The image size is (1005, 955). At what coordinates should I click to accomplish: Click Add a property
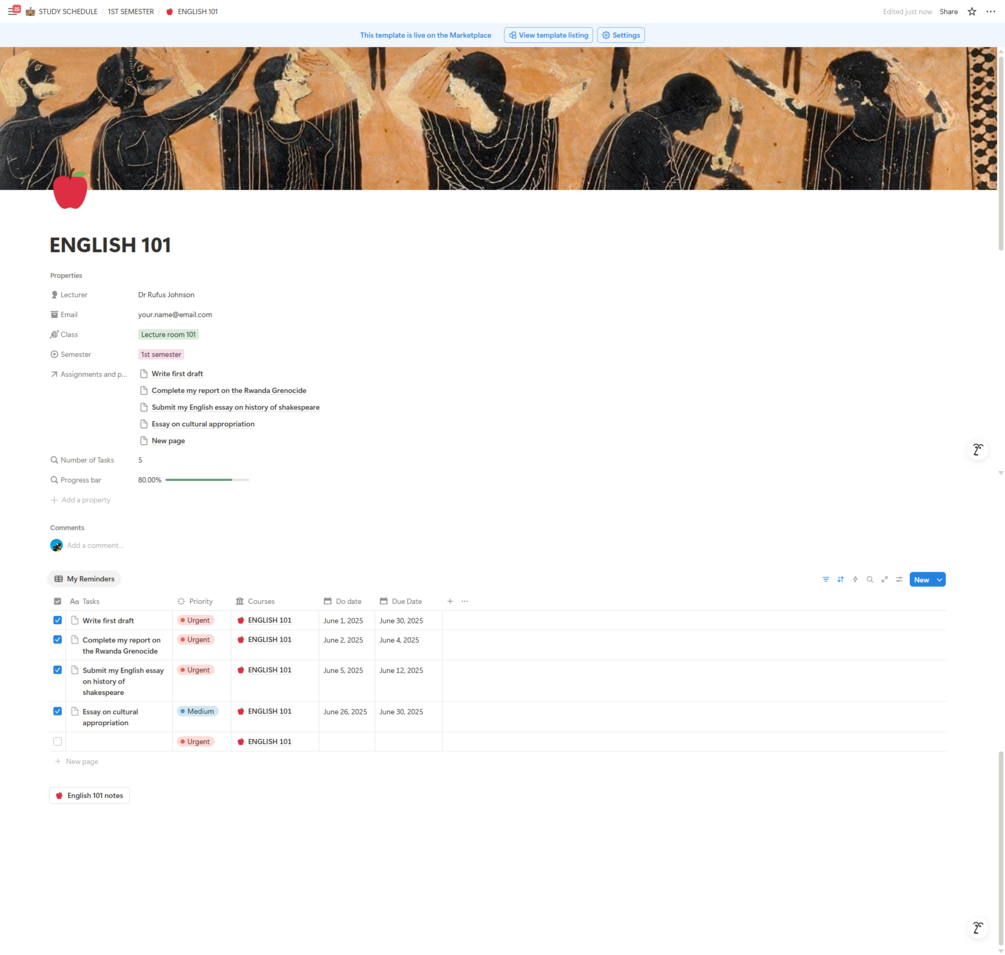tap(81, 500)
